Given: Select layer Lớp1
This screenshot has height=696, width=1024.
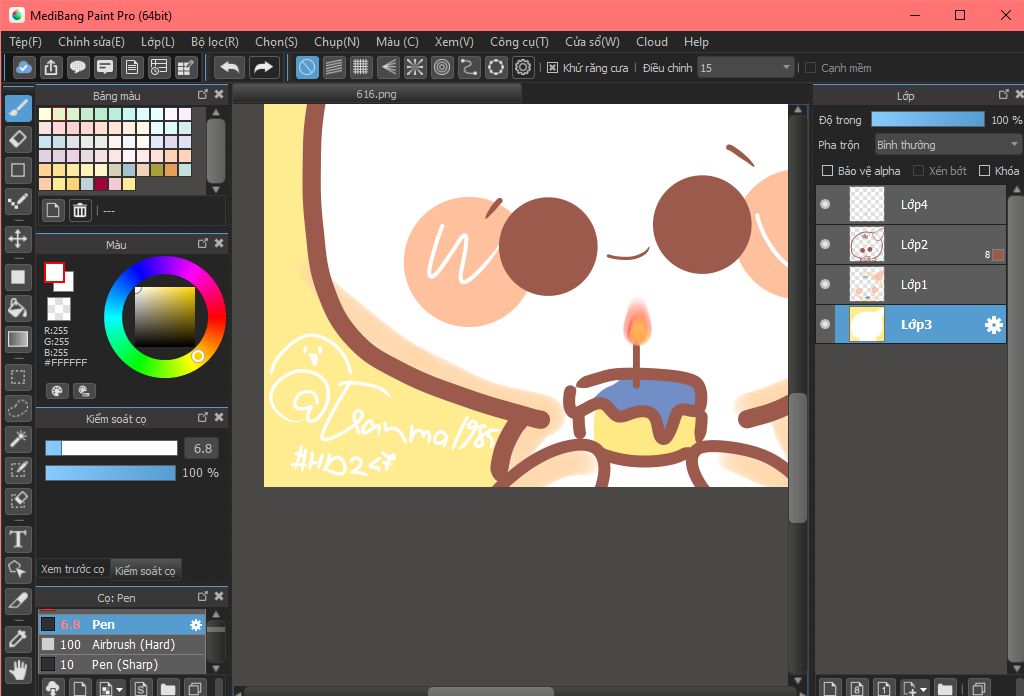Looking at the screenshot, I should coord(911,284).
